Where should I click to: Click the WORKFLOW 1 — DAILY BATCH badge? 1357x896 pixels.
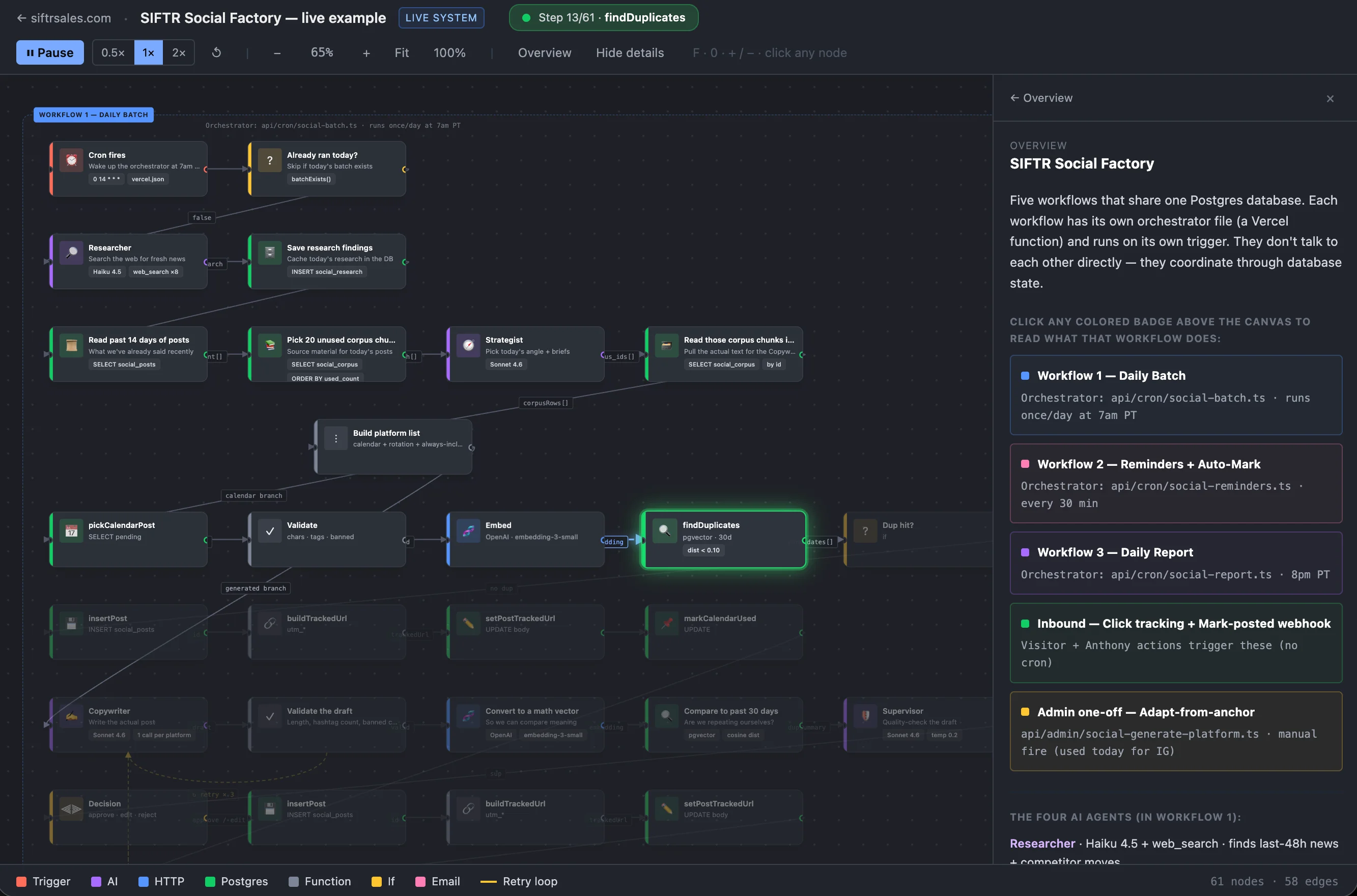[x=94, y=115]
